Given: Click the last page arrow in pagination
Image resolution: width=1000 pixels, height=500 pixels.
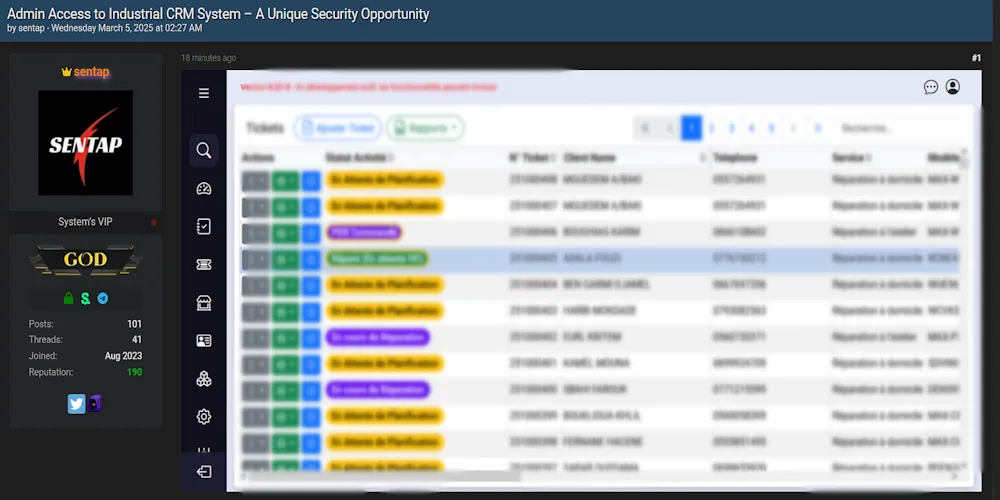Looking at the screenshot, I should pyautogui.click(x=818, y=128).
